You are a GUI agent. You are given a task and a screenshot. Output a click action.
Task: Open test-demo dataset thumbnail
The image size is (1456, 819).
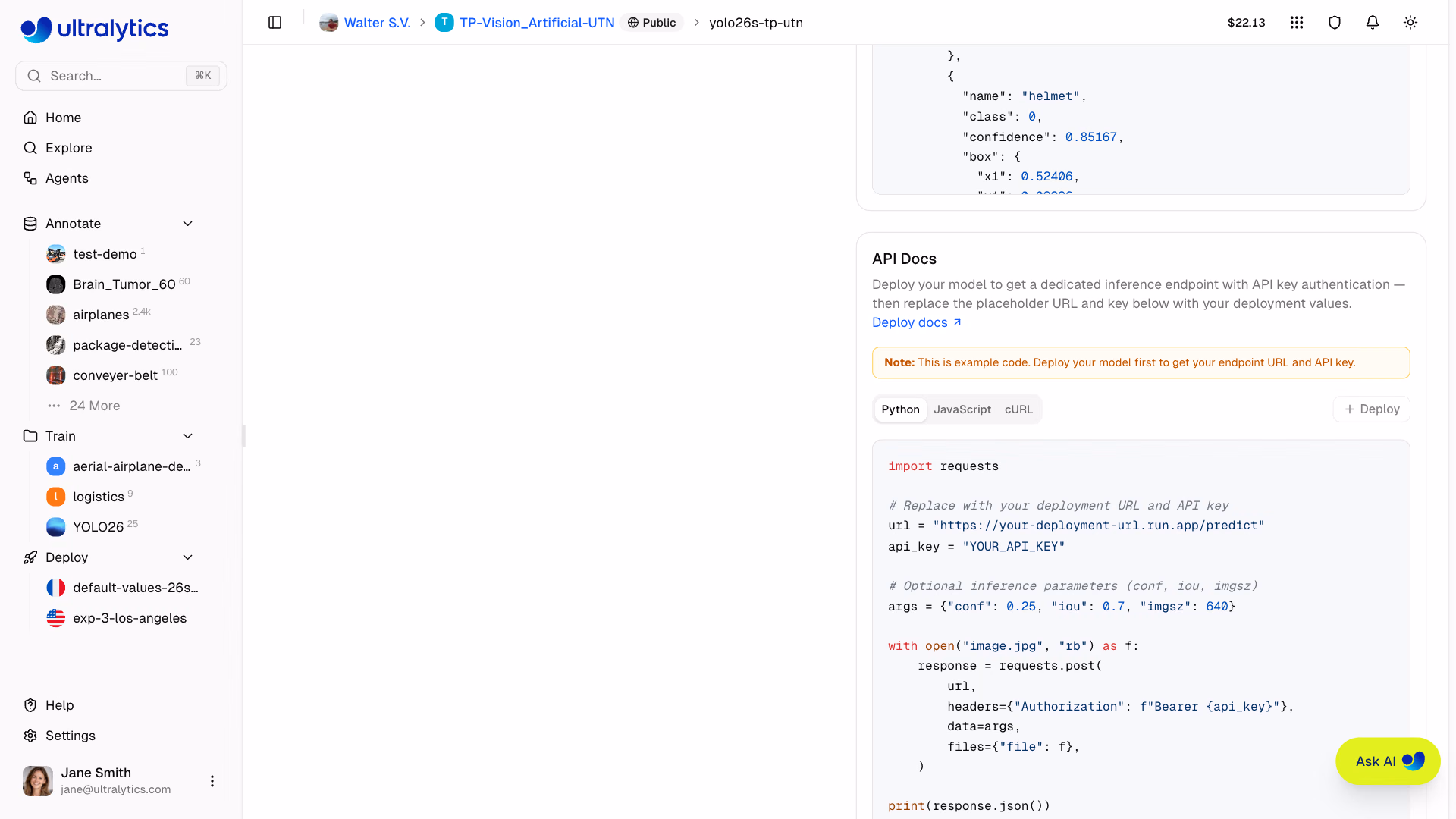coord(56,254)
